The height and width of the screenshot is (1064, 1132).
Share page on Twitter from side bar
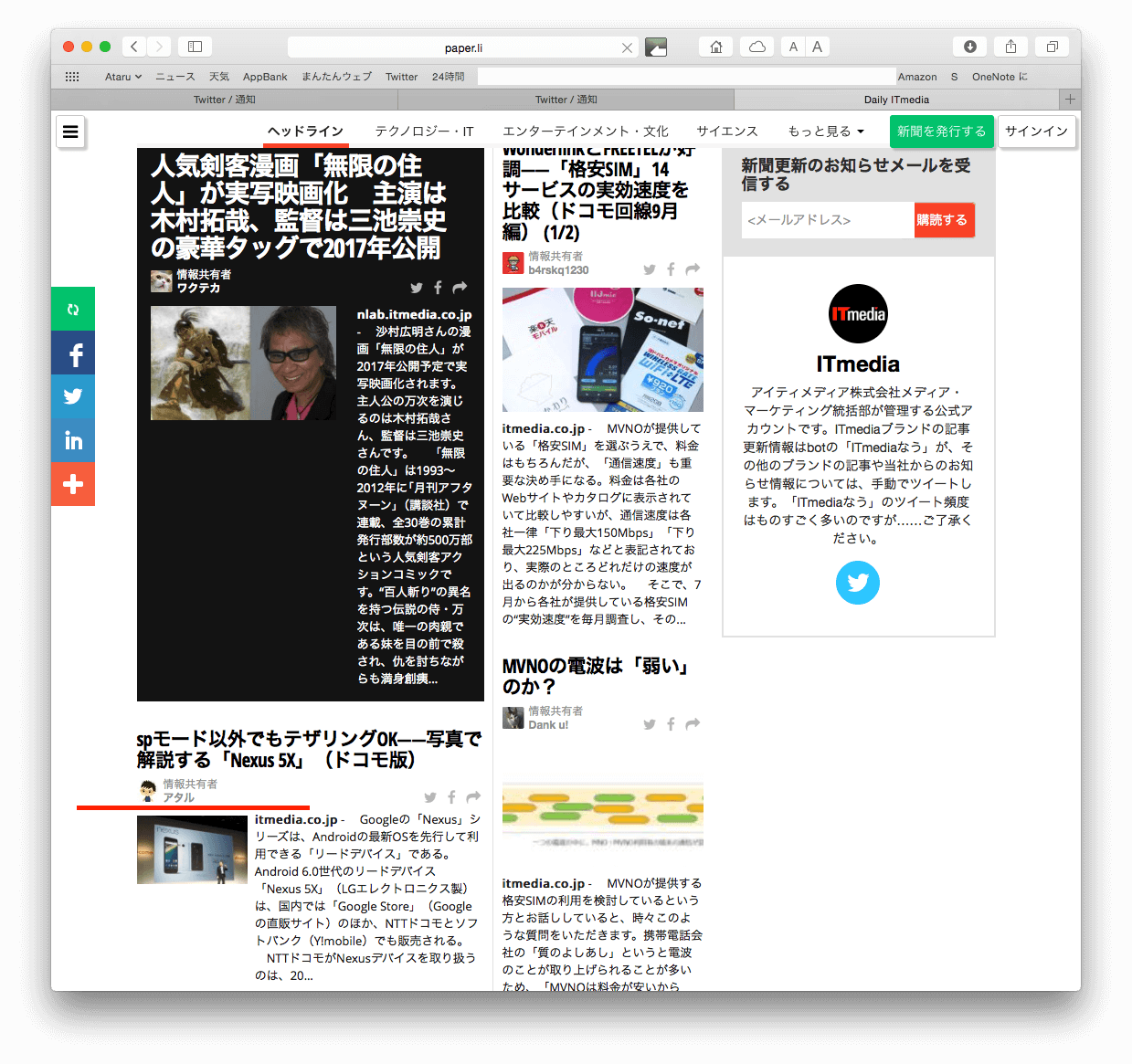point(73,396)
